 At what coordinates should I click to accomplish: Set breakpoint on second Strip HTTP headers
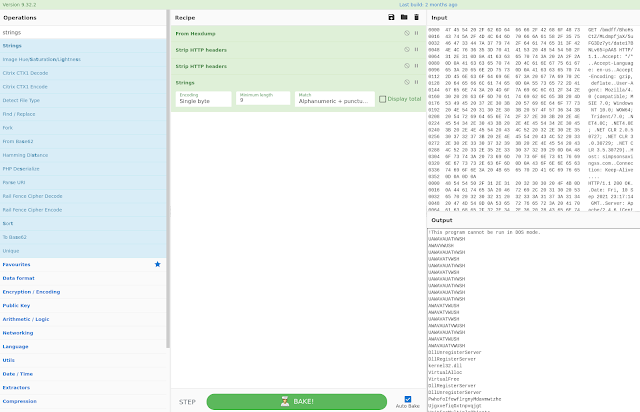coord(416,66)
